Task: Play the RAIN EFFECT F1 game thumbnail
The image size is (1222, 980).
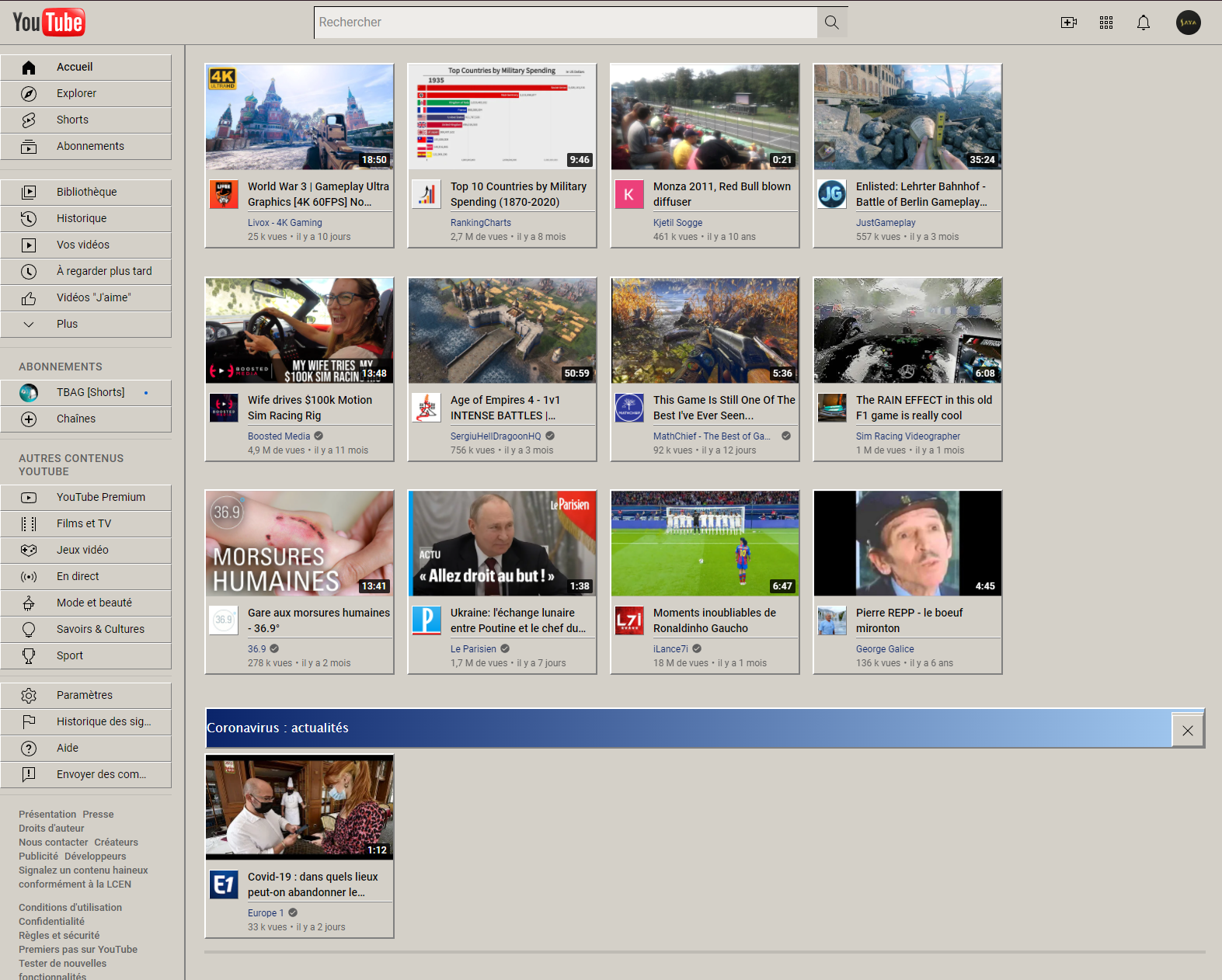Action: pyautogui.click(x=908, y=331)
